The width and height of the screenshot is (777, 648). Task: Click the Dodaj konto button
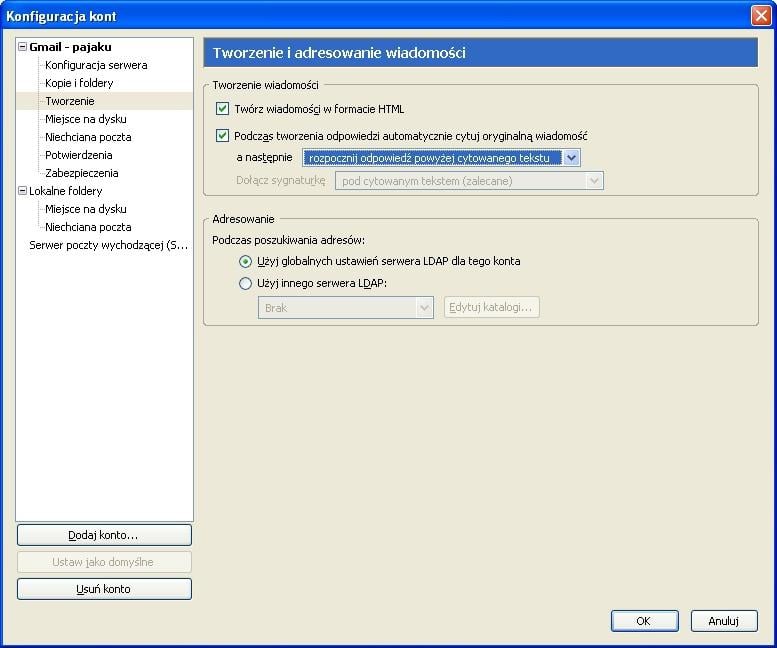coord(104,535)
